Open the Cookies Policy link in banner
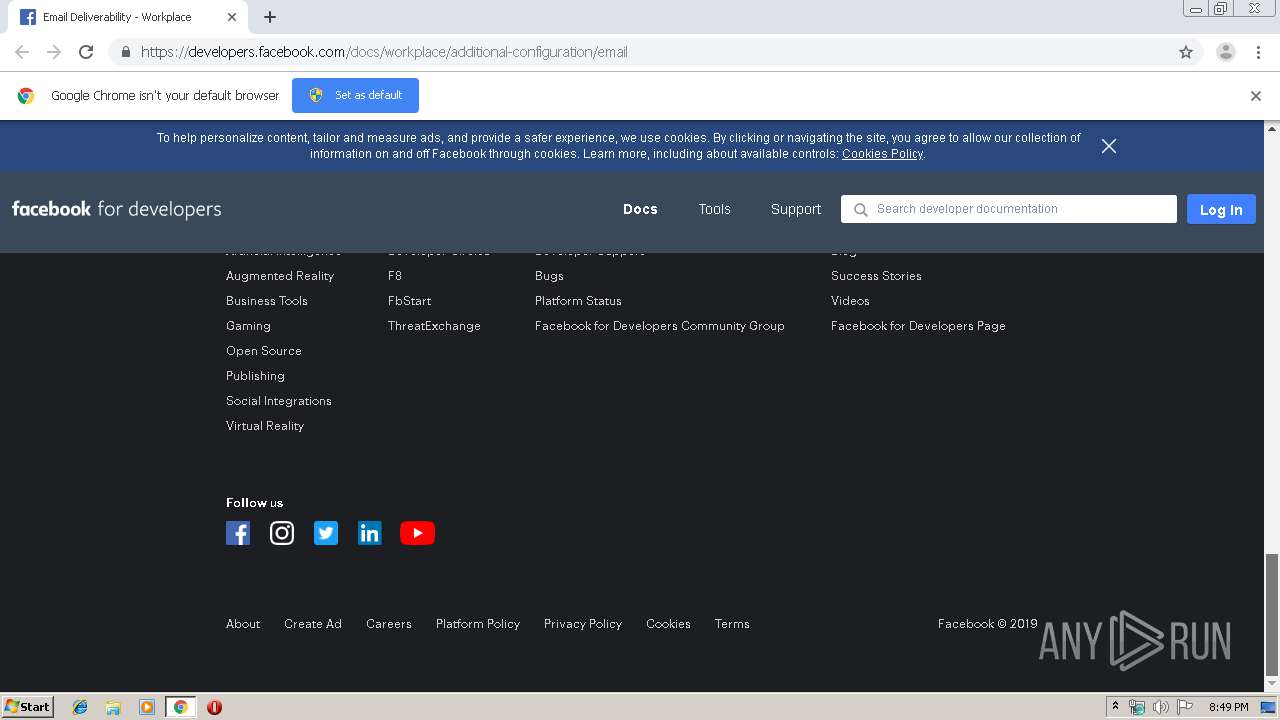Viewport: 1280px width, 720px height. [x=882, y=154]
